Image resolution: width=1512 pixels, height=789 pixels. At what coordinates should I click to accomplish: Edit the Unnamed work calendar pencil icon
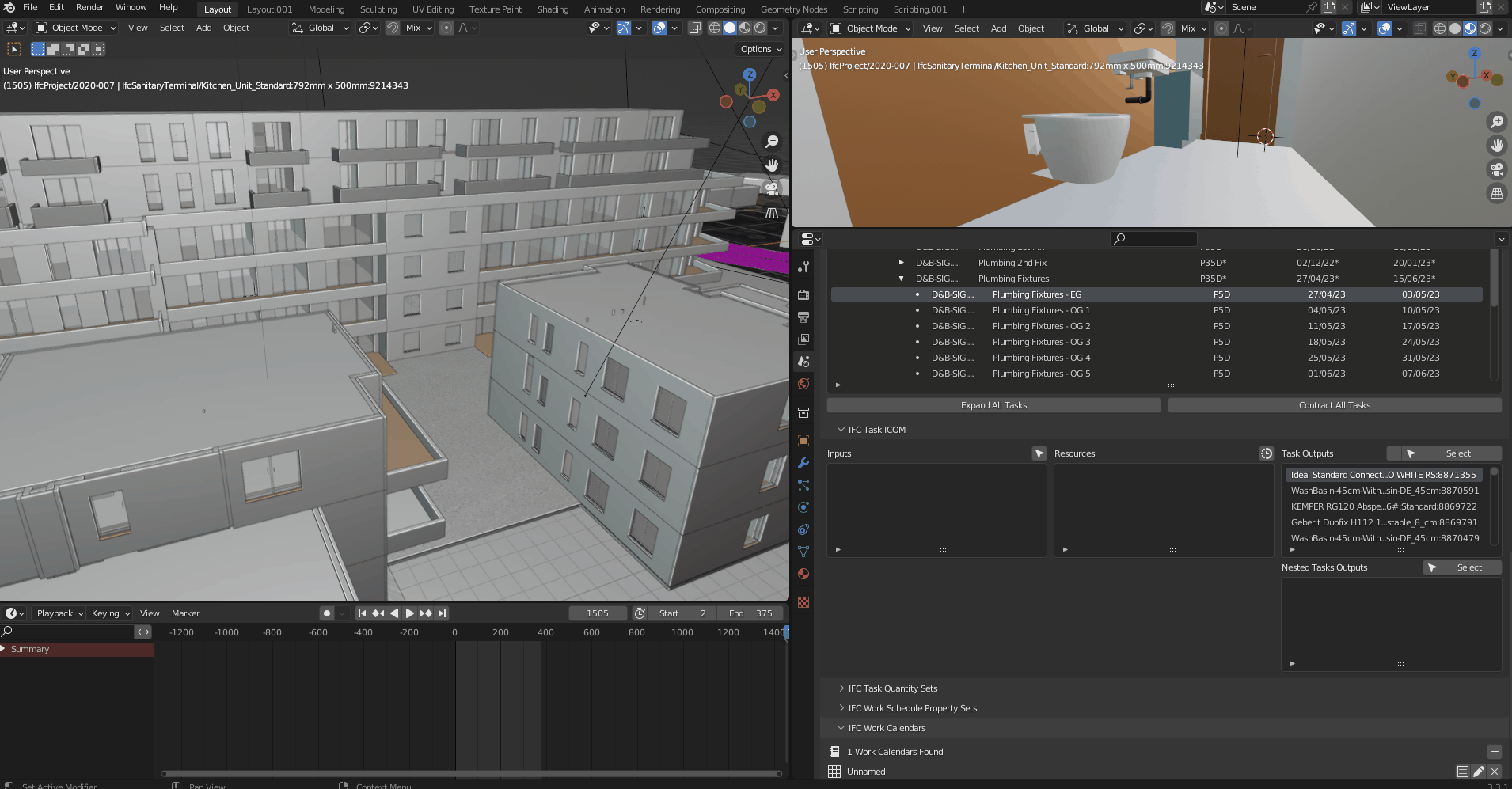pos(1479,772)
